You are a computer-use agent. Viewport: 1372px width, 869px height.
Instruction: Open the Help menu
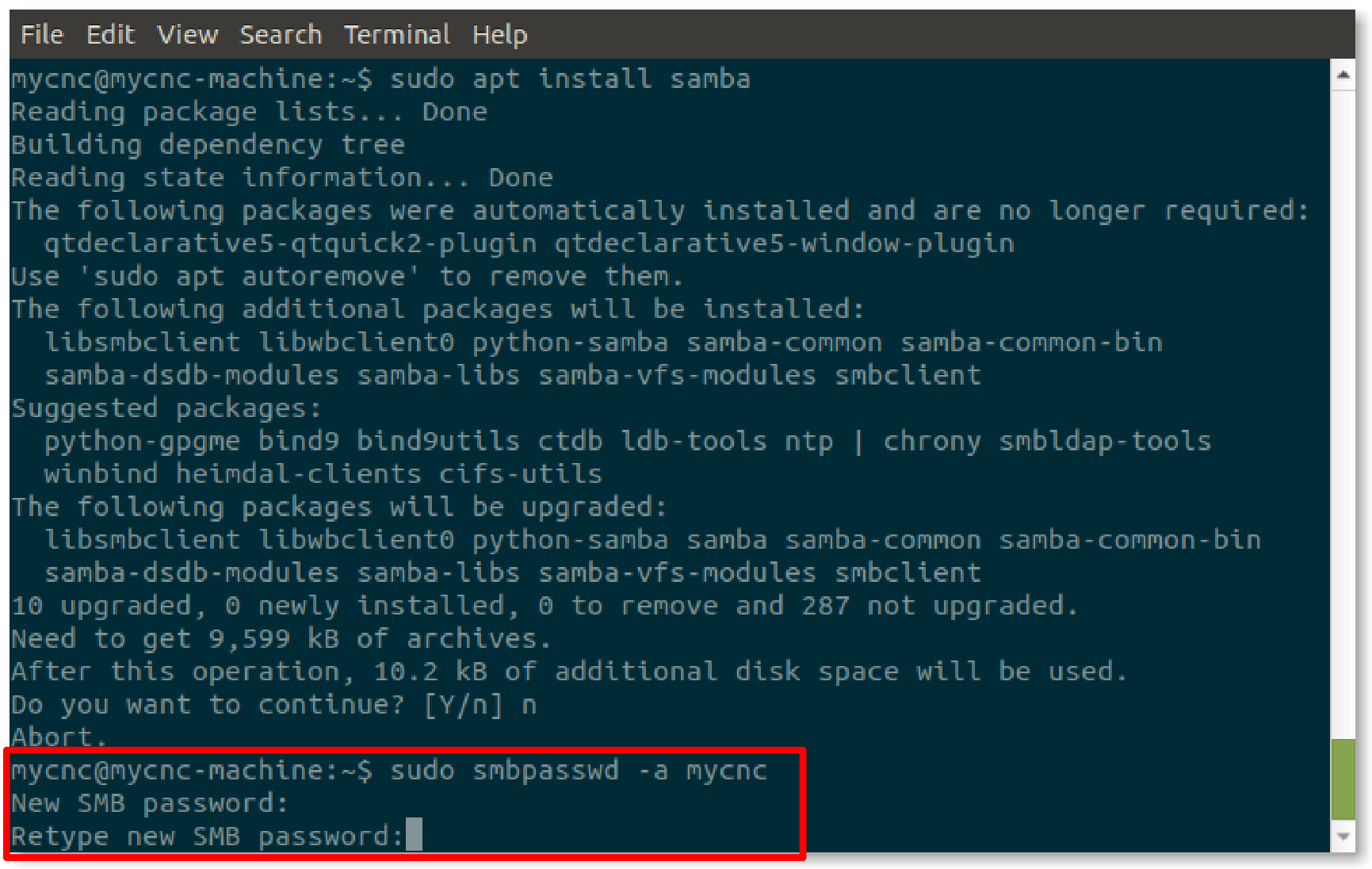pyautogui.click(x=499, y=35)
